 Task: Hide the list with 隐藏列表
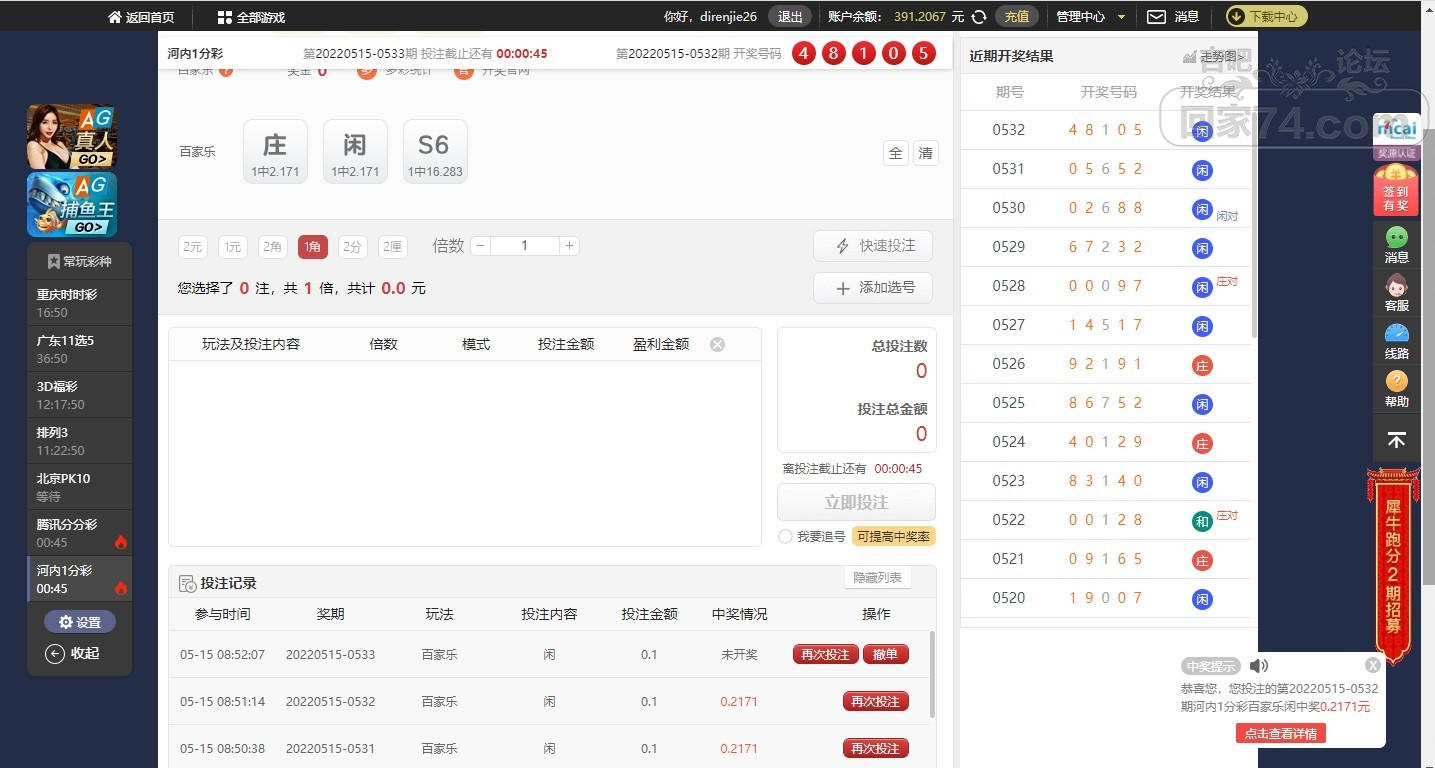pyautogui.click(x=877, y=578)
